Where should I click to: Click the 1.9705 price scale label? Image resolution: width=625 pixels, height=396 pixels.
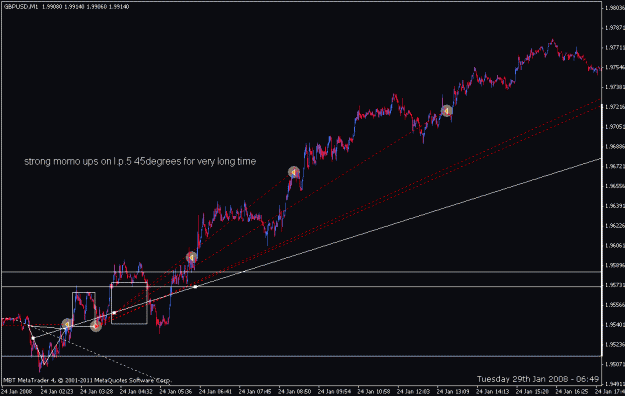pyautogui.click(x=615, y=127)
